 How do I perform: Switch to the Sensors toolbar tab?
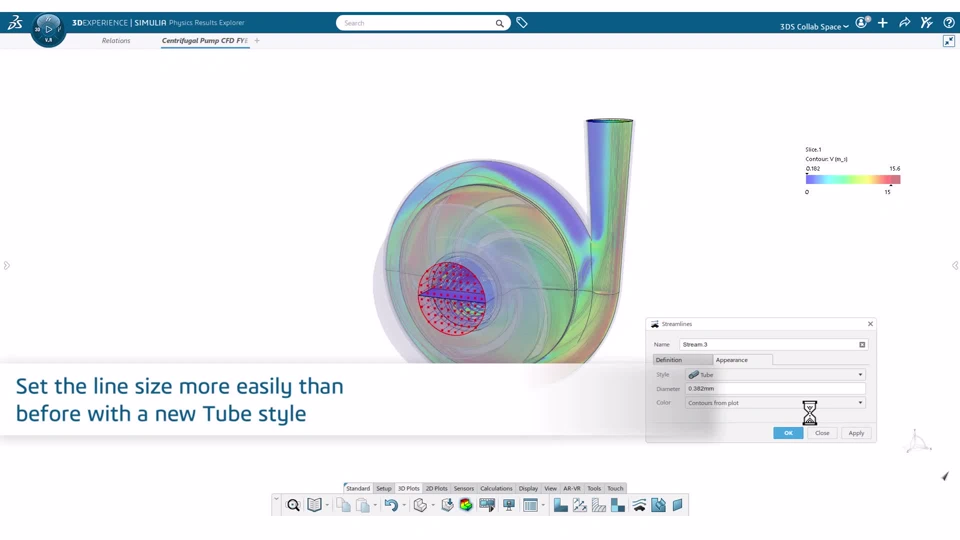point(463,489)
